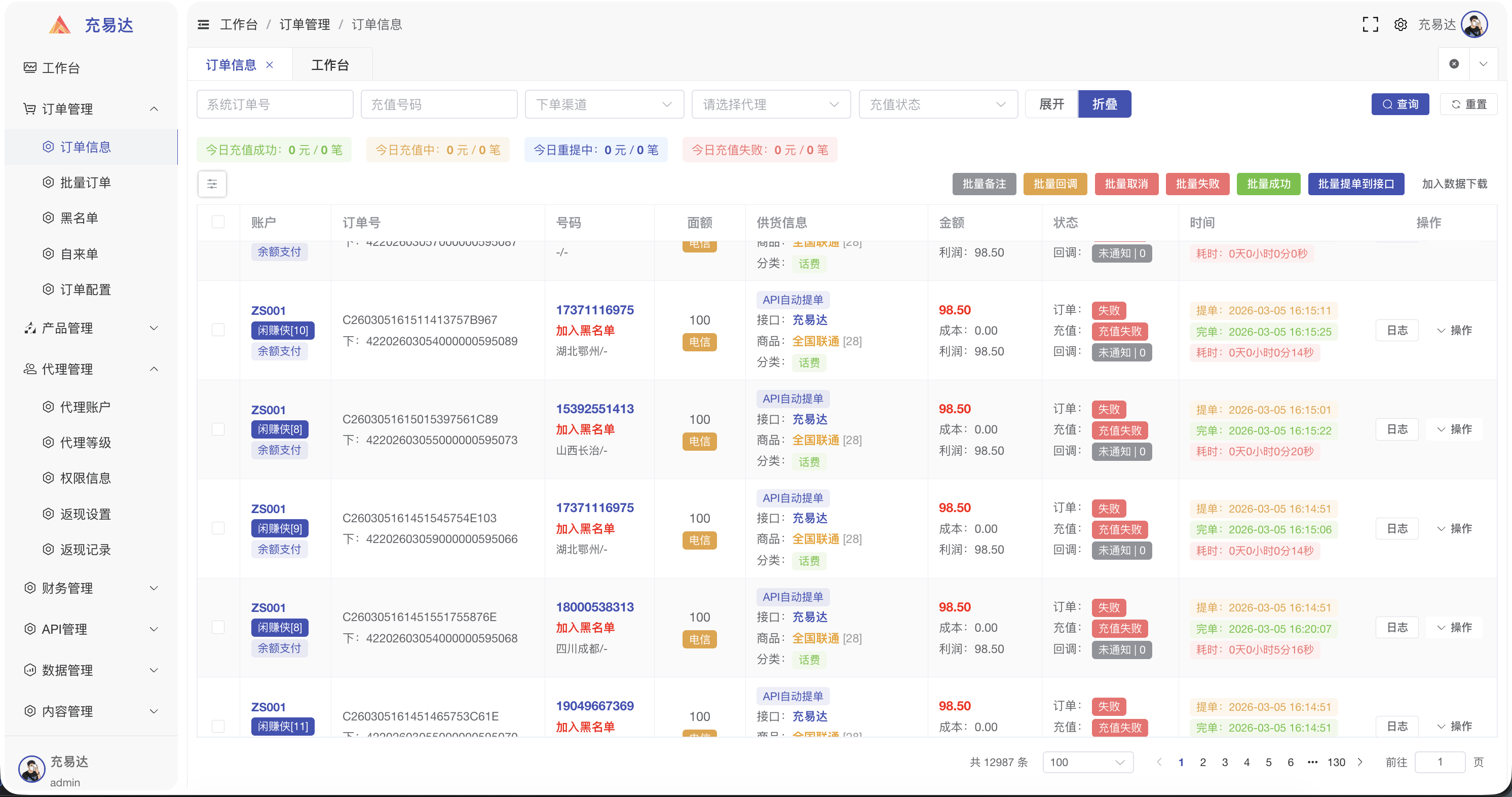
Task: Click the 订单配置 sidebar item icon
Action: click(x=48, y=289)
